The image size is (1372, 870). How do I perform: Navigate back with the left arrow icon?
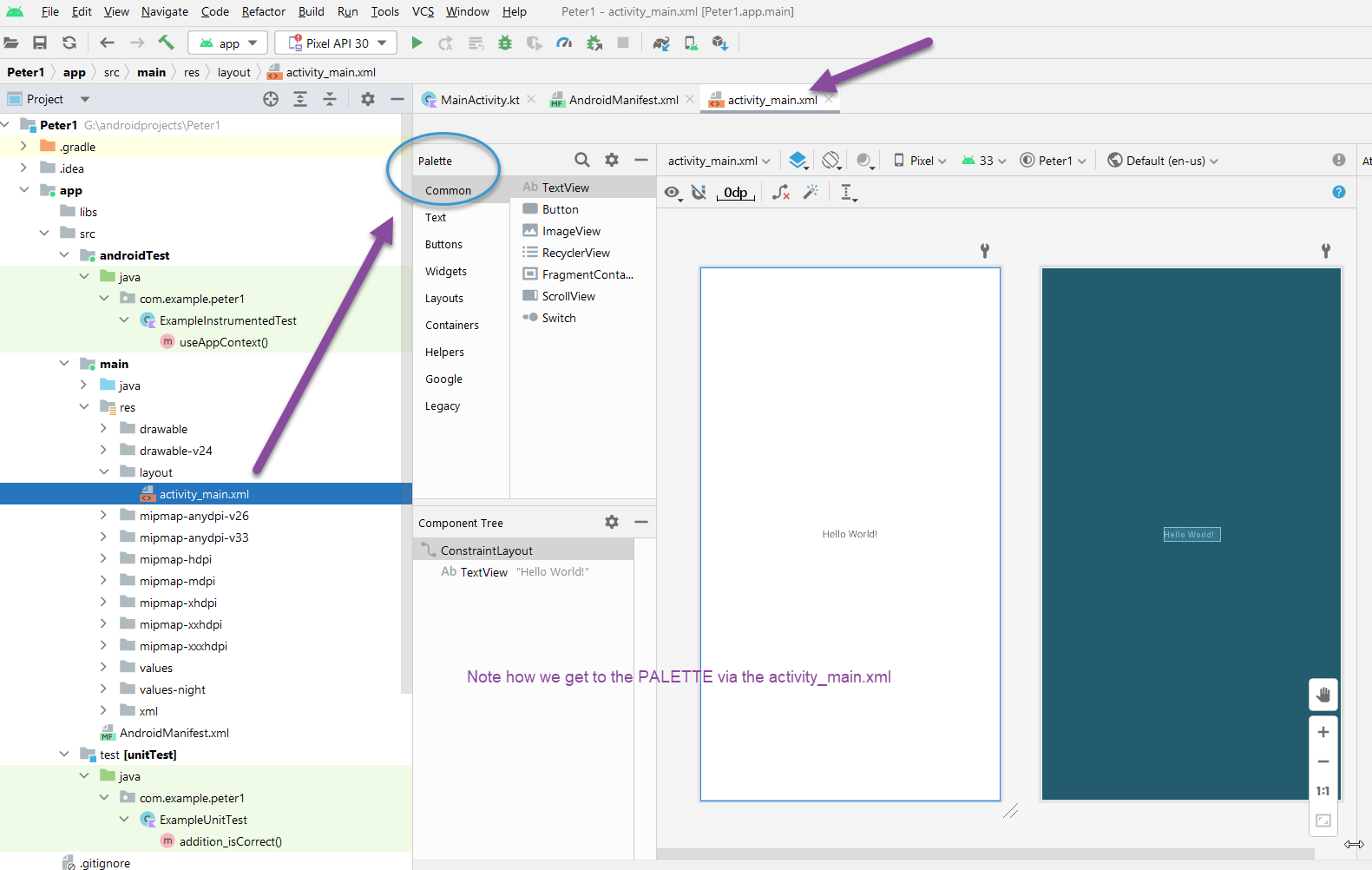coord(107,43)
